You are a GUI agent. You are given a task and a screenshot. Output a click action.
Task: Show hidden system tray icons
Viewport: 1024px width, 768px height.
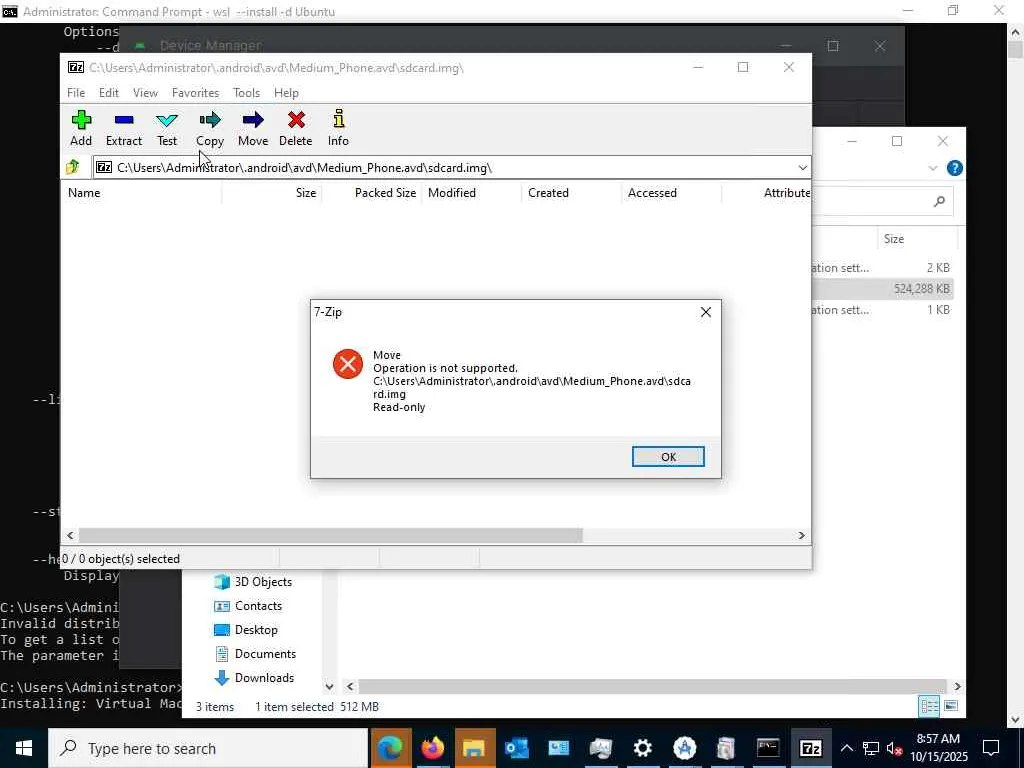coord(846,748)
